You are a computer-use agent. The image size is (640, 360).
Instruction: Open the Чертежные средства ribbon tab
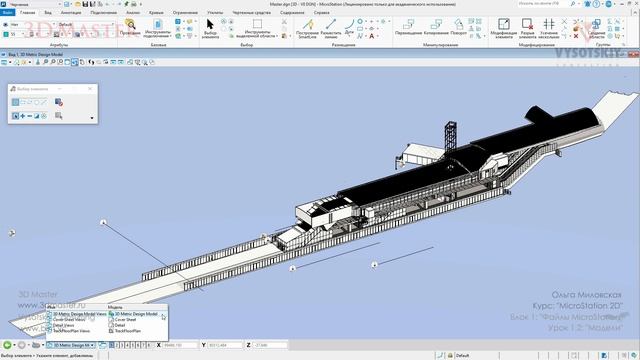(251, 13)
